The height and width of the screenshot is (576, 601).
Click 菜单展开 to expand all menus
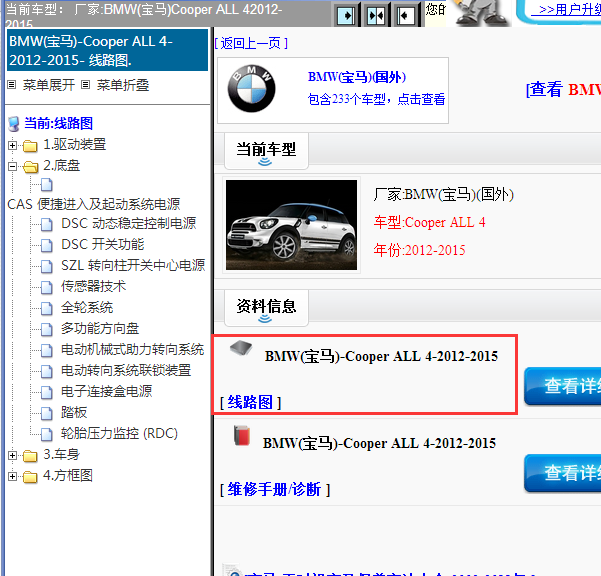tap(48, 85)
